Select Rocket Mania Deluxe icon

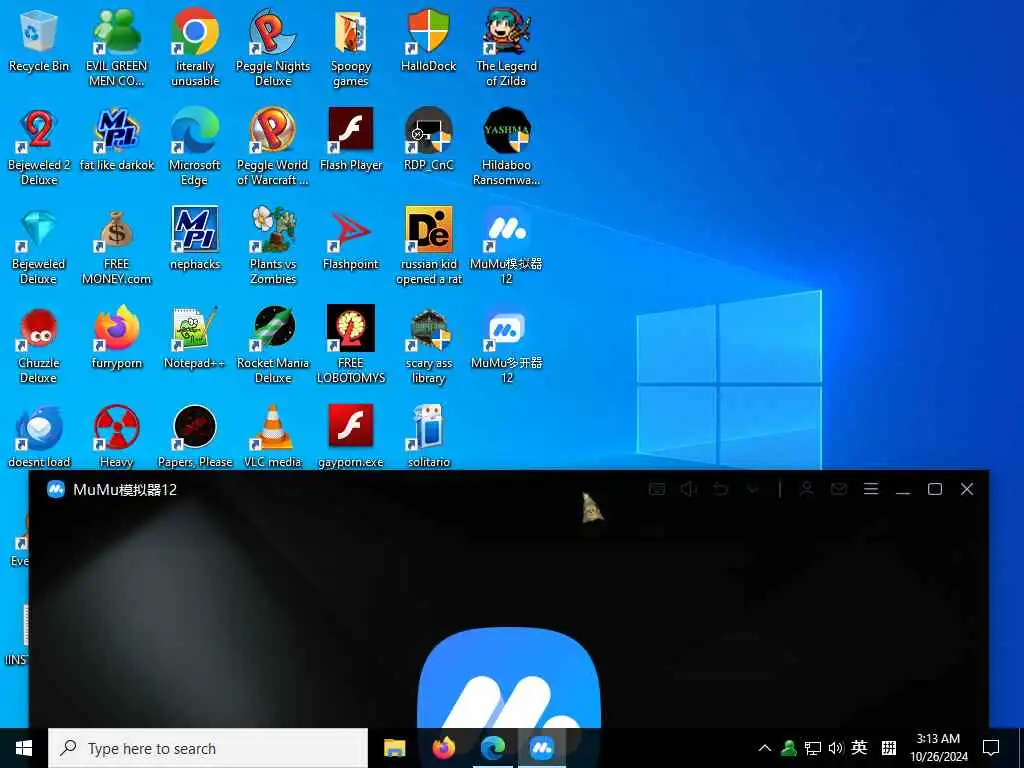pos(273,345)
